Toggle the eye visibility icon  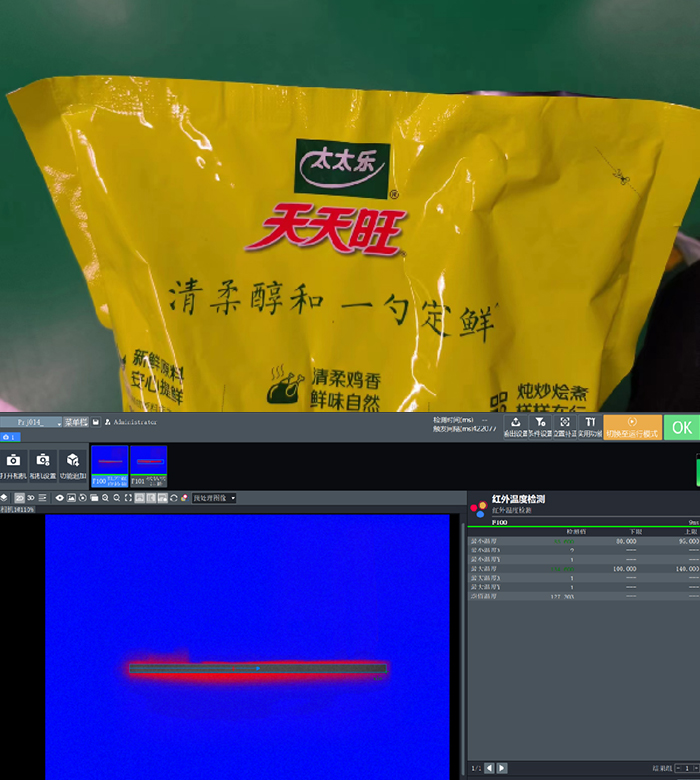59,498
